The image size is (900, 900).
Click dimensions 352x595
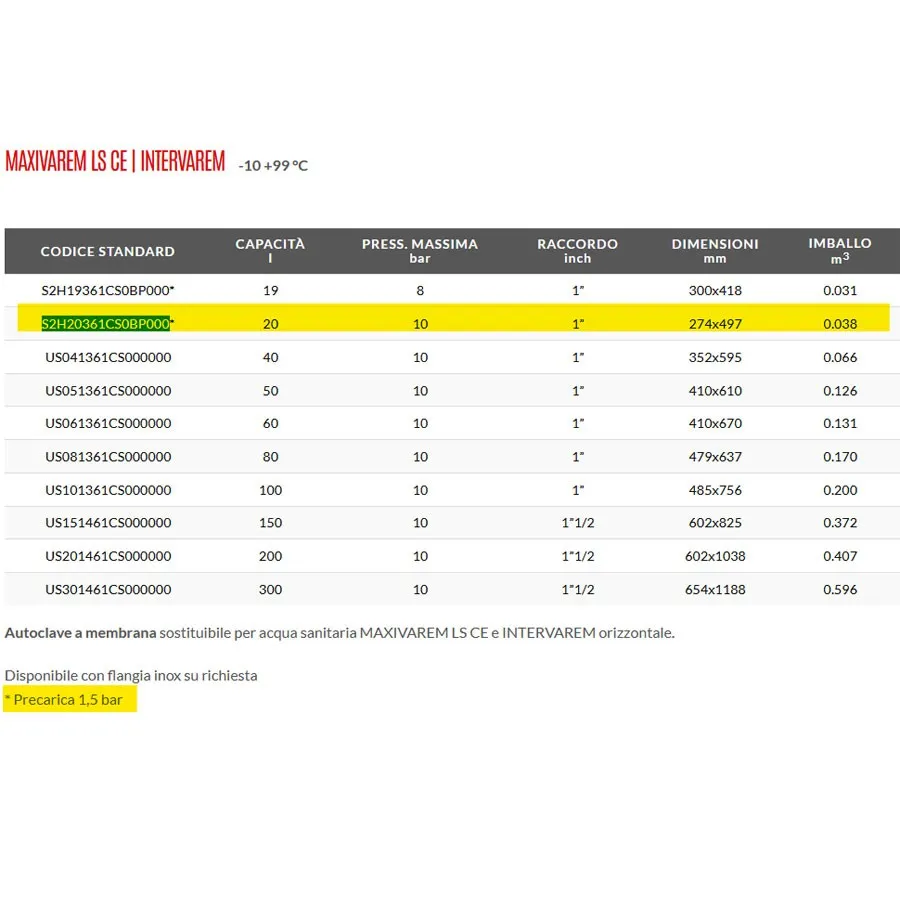pos(715,358)
